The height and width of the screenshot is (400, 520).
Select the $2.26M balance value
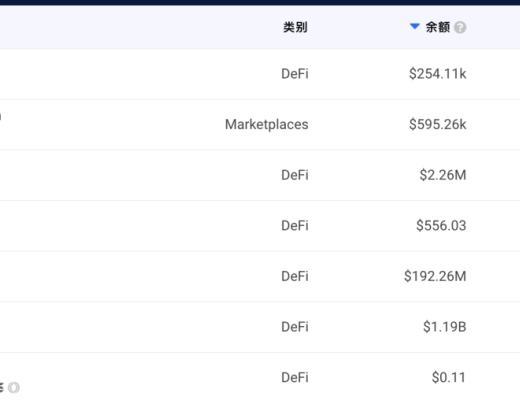(443, 175)
